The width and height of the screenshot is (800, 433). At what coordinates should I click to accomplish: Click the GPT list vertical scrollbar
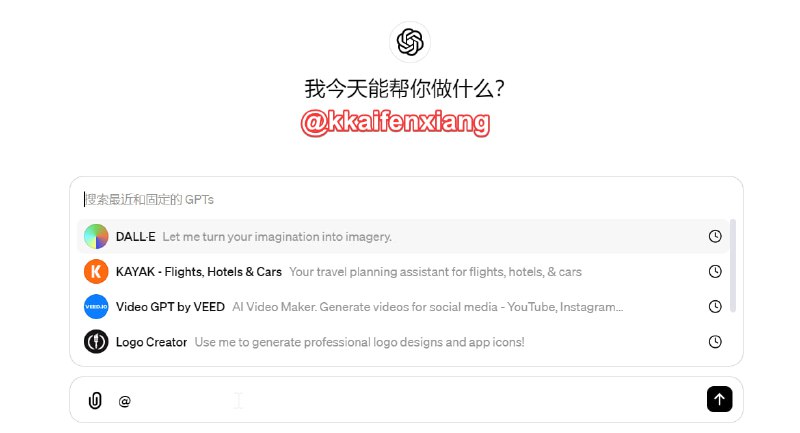[x=733, y=266]
